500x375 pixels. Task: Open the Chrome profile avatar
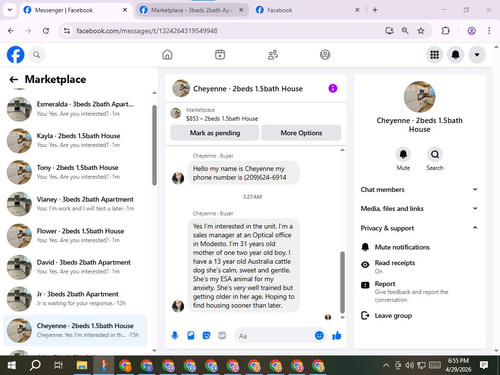click(471, 31)
